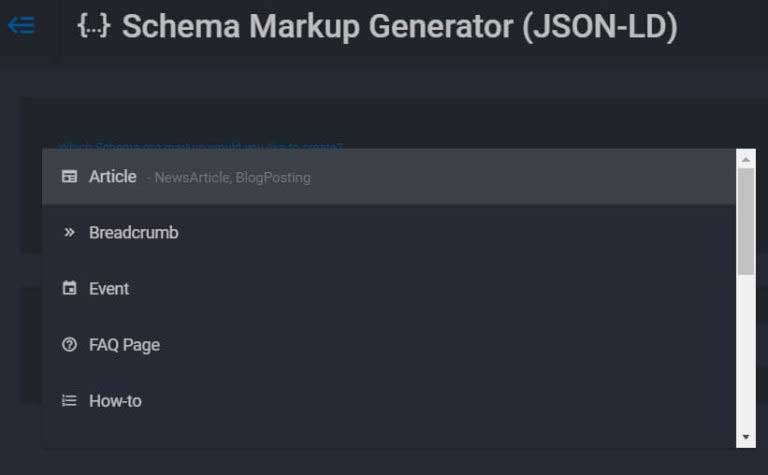The width and height of the screenshot is (768, 475).
Task: Click the Breadcrumb double-chevron icon
Action: click(70, 232)
